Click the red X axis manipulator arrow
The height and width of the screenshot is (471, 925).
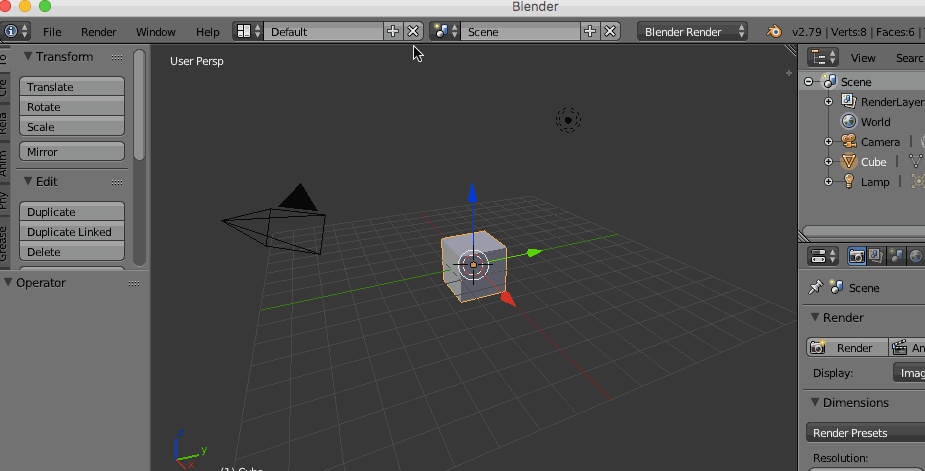coord(508,299)
